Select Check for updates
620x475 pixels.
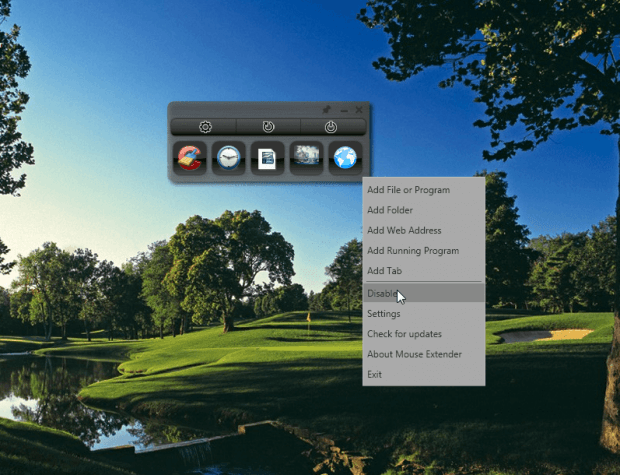(x=423, y=334)
